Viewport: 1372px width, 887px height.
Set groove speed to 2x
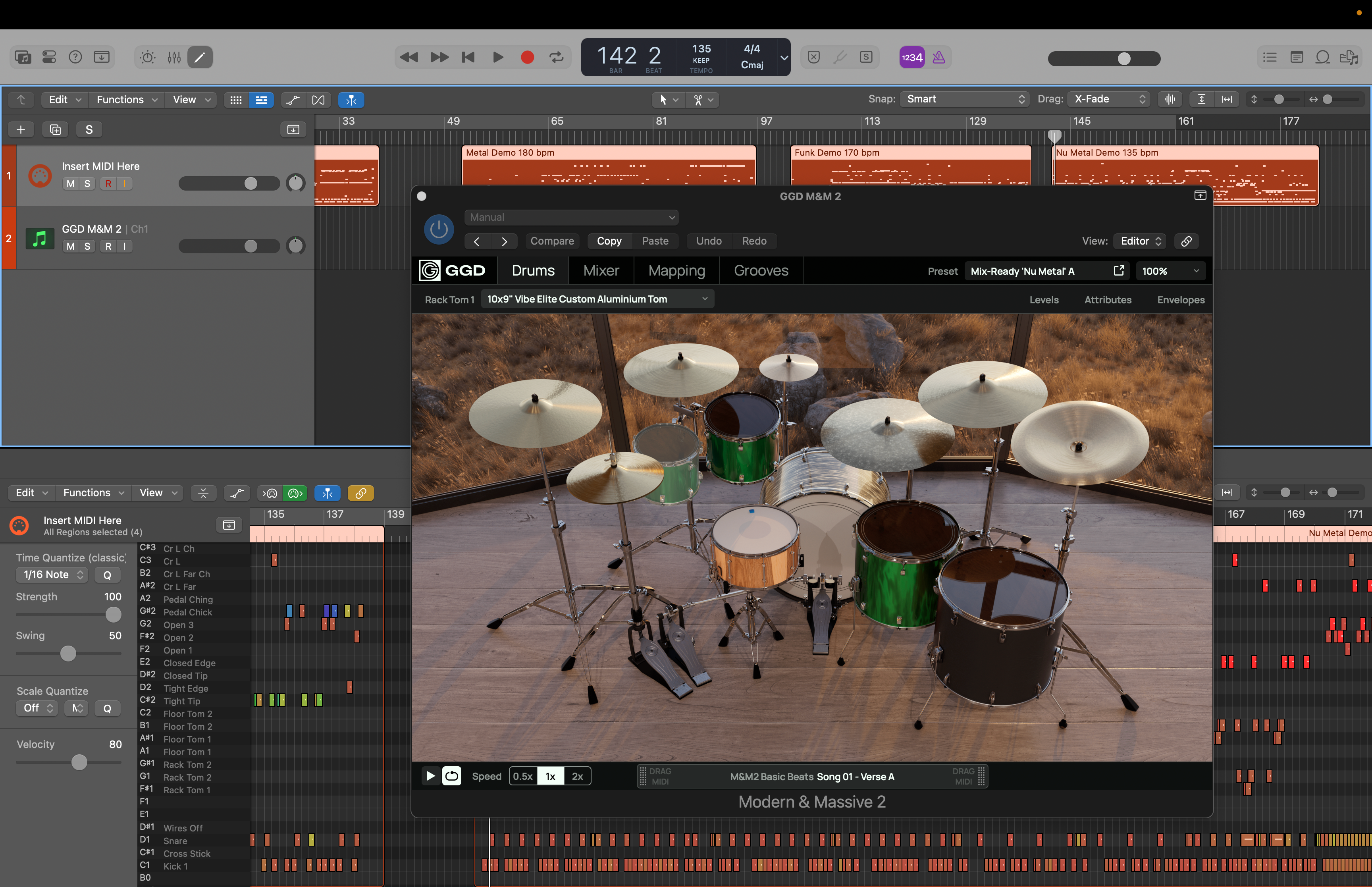[577, 776]
